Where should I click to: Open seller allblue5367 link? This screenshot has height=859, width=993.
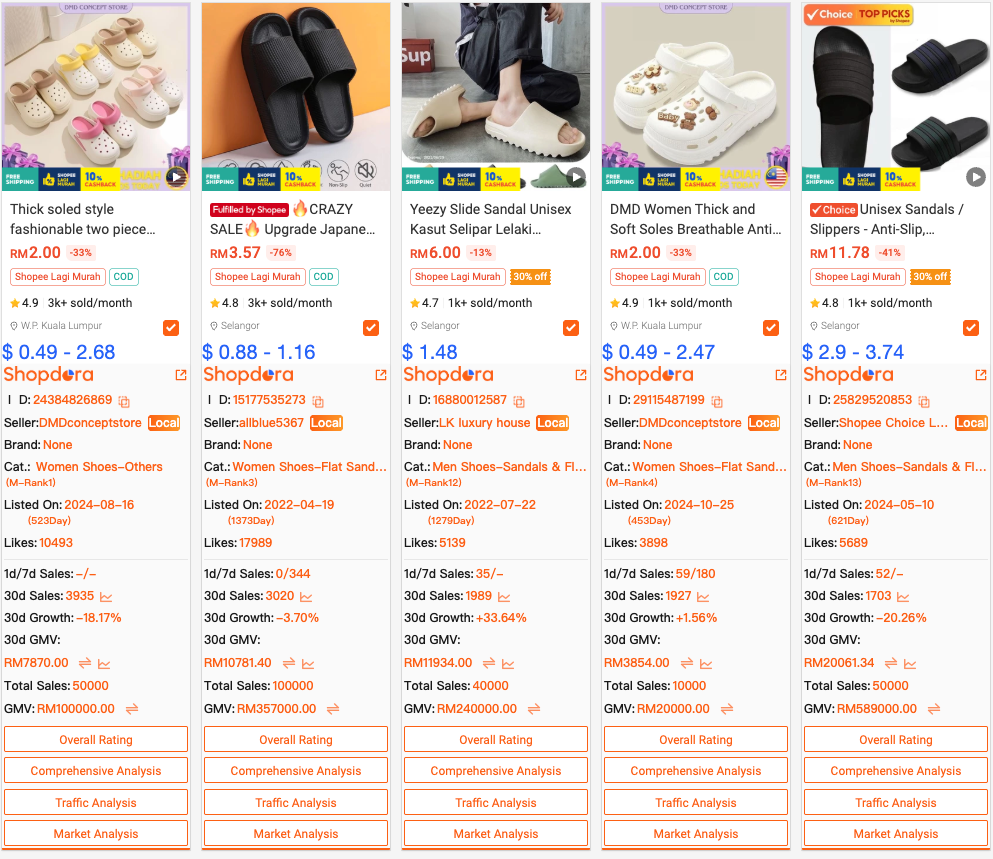[271, 423]
